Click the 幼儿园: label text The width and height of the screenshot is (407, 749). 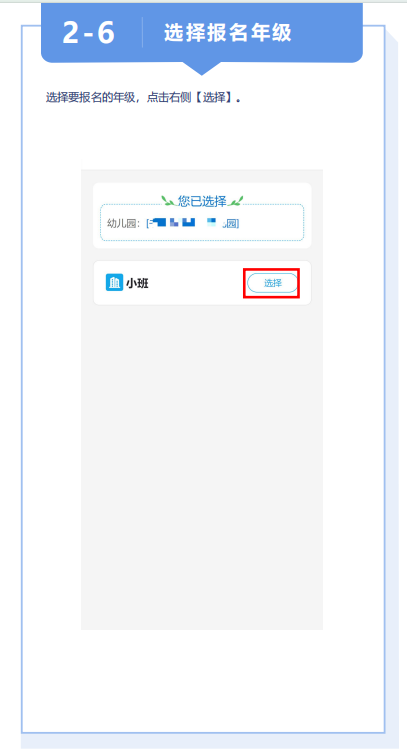[124, 224]
